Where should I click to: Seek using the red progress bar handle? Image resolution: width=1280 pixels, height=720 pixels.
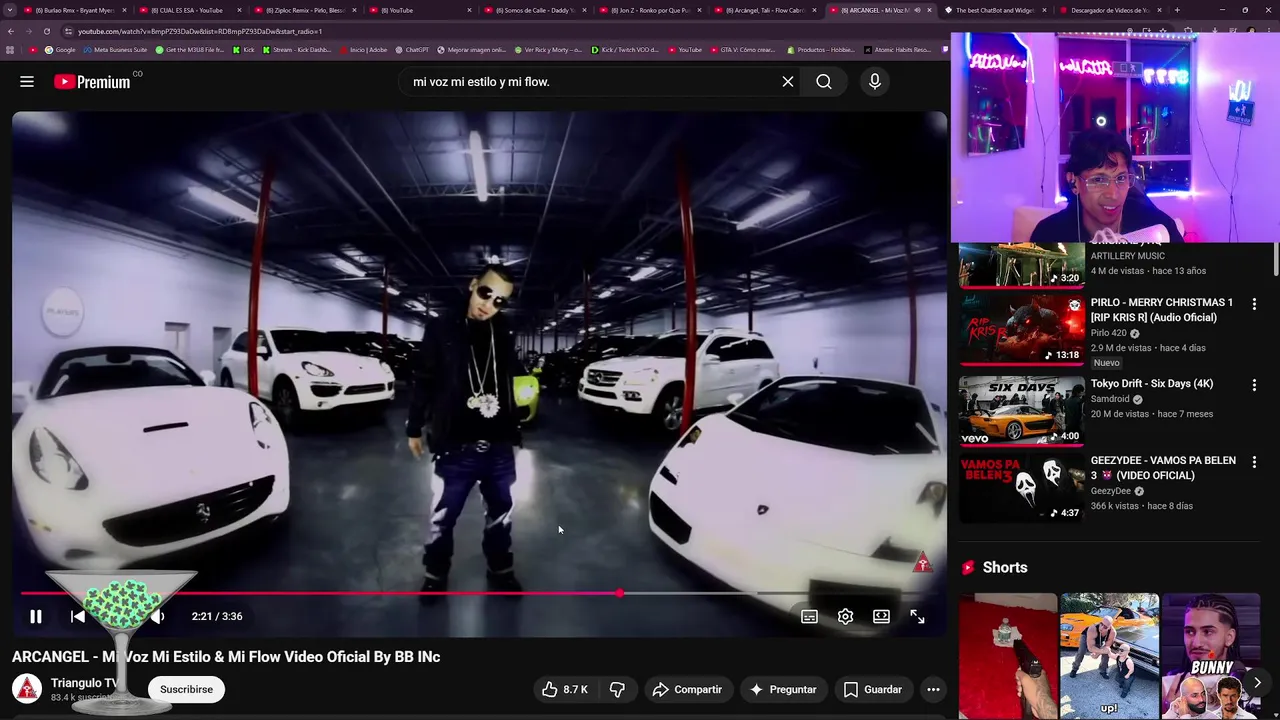(x=620, y=594)
